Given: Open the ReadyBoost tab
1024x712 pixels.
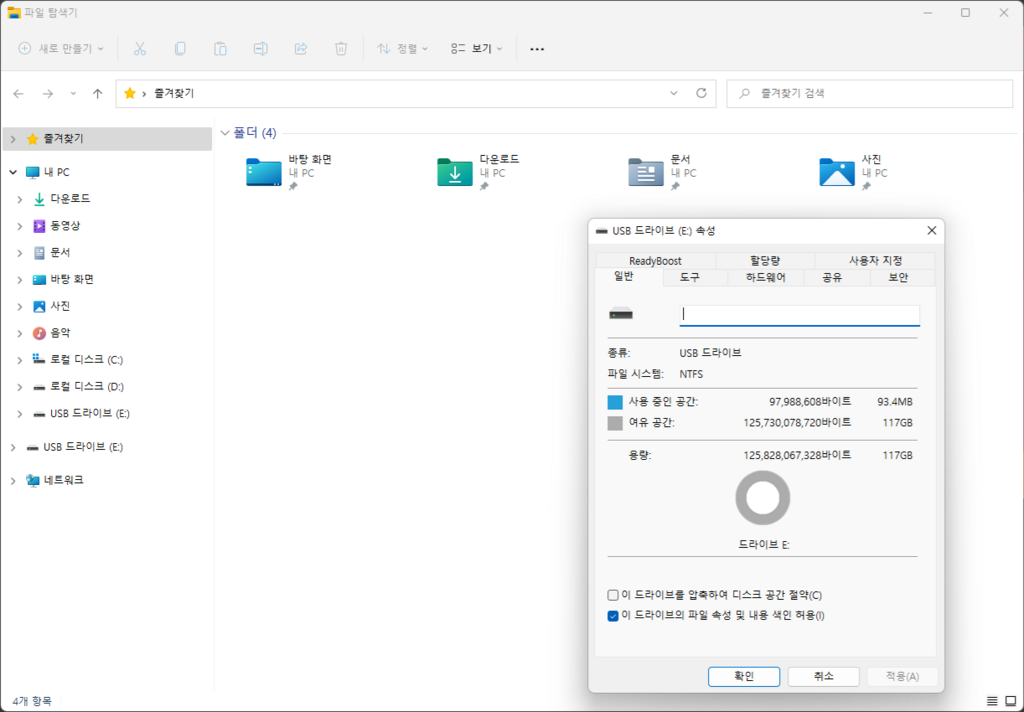Looking at the screenshot, I should pos(655,260).
